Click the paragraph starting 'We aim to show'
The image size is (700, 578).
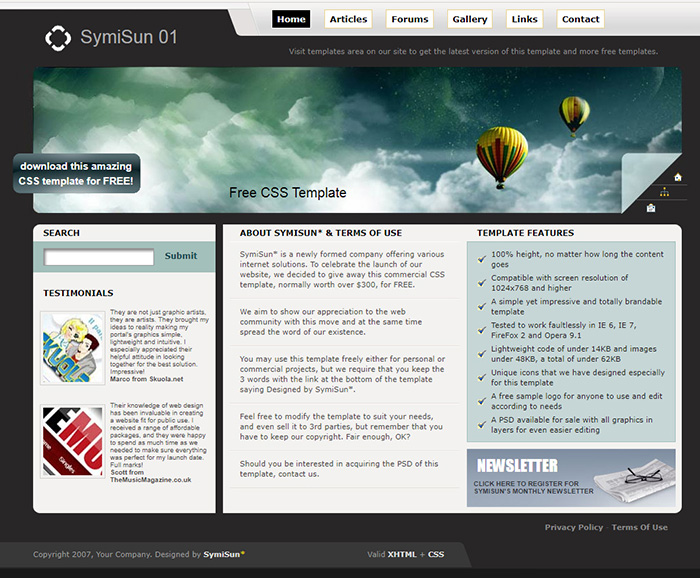point(331,322)
